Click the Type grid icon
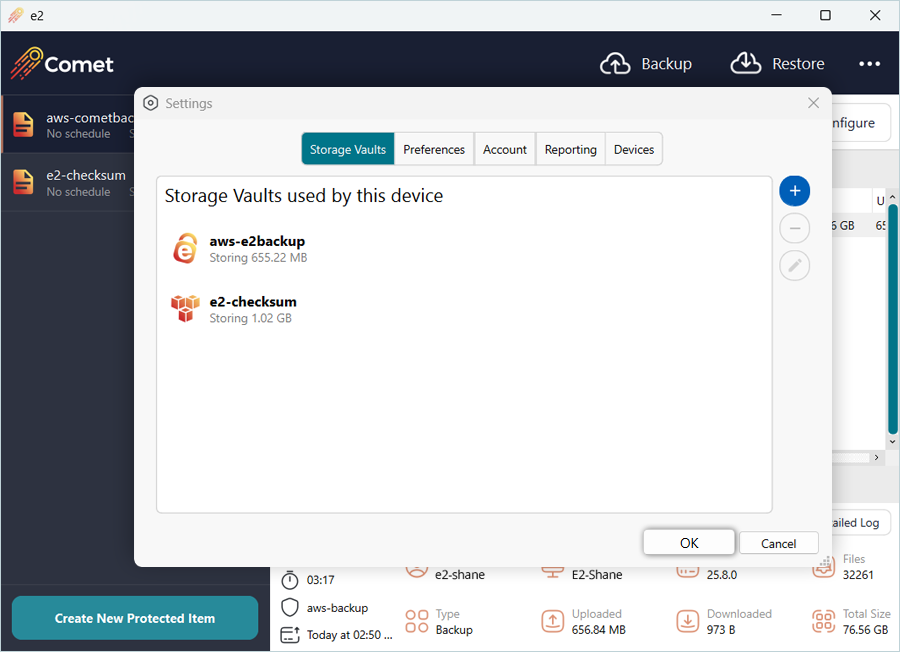This screenshot has width=900, height=652. coord(417,622)
